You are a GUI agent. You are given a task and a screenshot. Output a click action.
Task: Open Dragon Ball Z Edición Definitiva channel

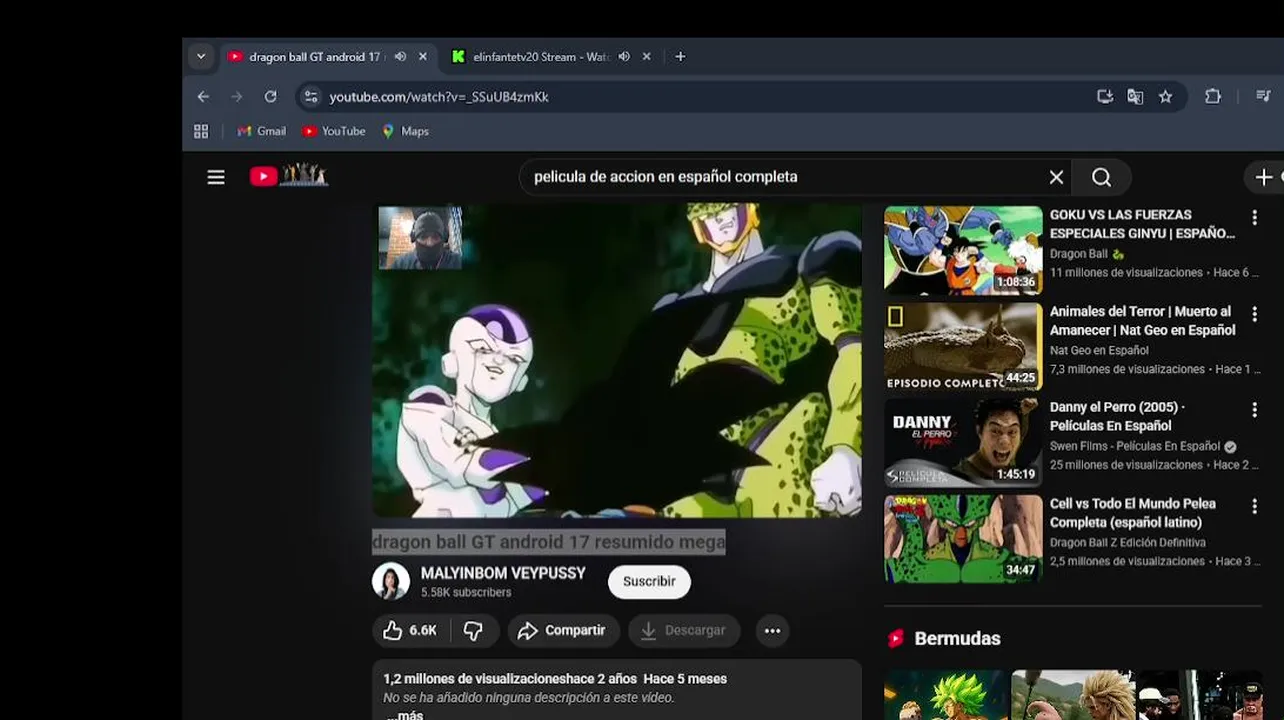pos(1127,542)
